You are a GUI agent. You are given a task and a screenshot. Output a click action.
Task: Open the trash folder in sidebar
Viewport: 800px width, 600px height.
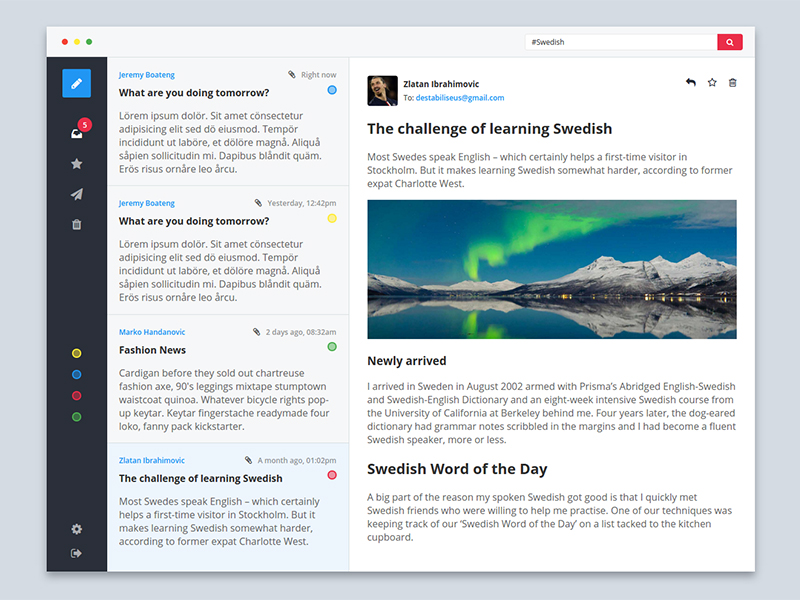pos(77,224)
